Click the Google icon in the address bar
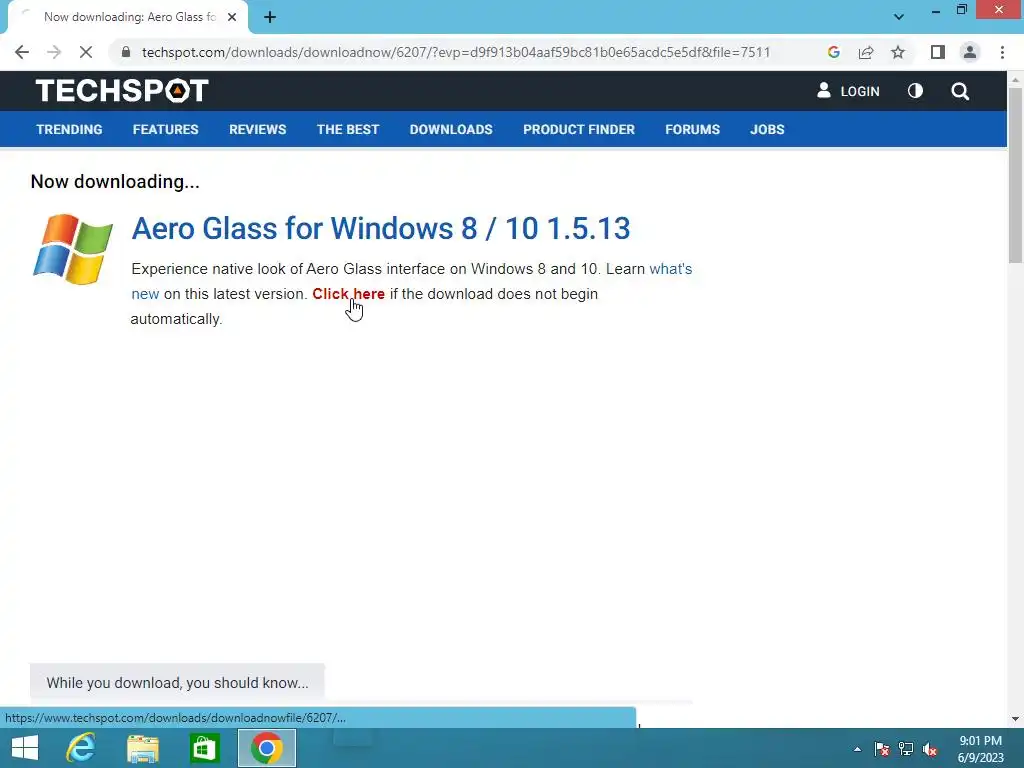The height and width of the screenshot is (768, 1024). point(833,52)
